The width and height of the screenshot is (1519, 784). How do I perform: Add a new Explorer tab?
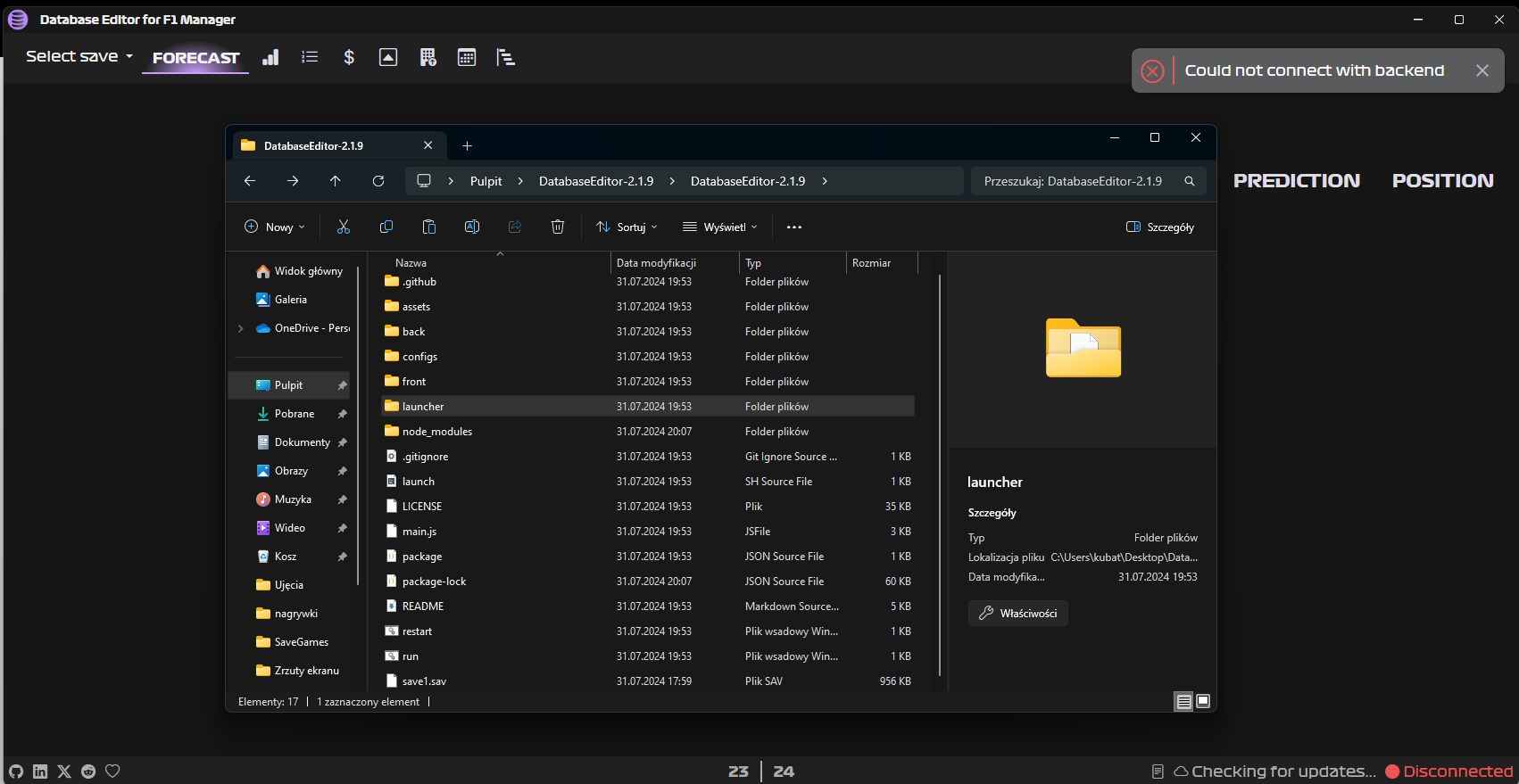[467, 145]
